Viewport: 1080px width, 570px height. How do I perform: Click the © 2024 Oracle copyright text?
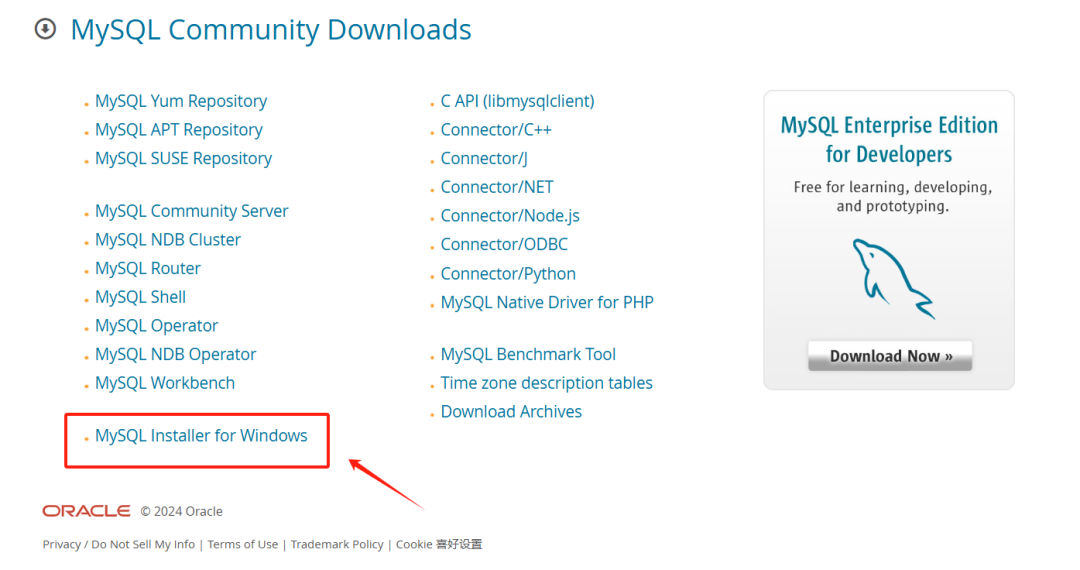[181, 511]
